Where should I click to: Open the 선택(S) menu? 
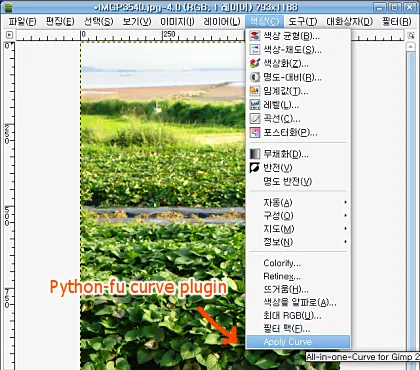point(99,22)
